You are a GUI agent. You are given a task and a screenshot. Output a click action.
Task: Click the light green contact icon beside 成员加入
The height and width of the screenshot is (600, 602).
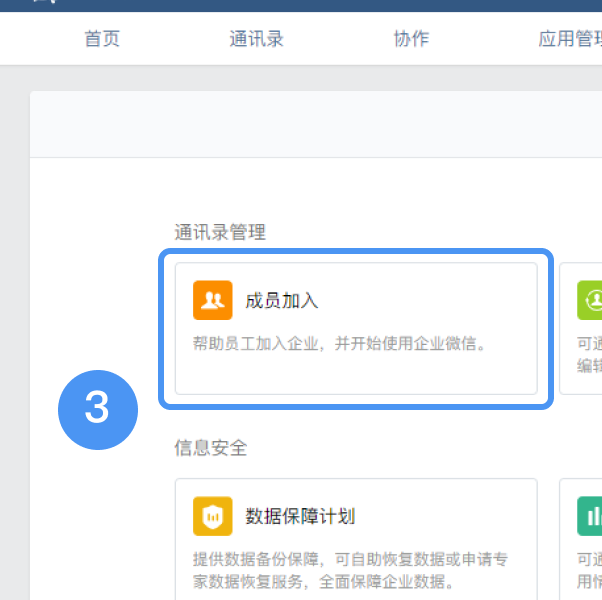590,300
